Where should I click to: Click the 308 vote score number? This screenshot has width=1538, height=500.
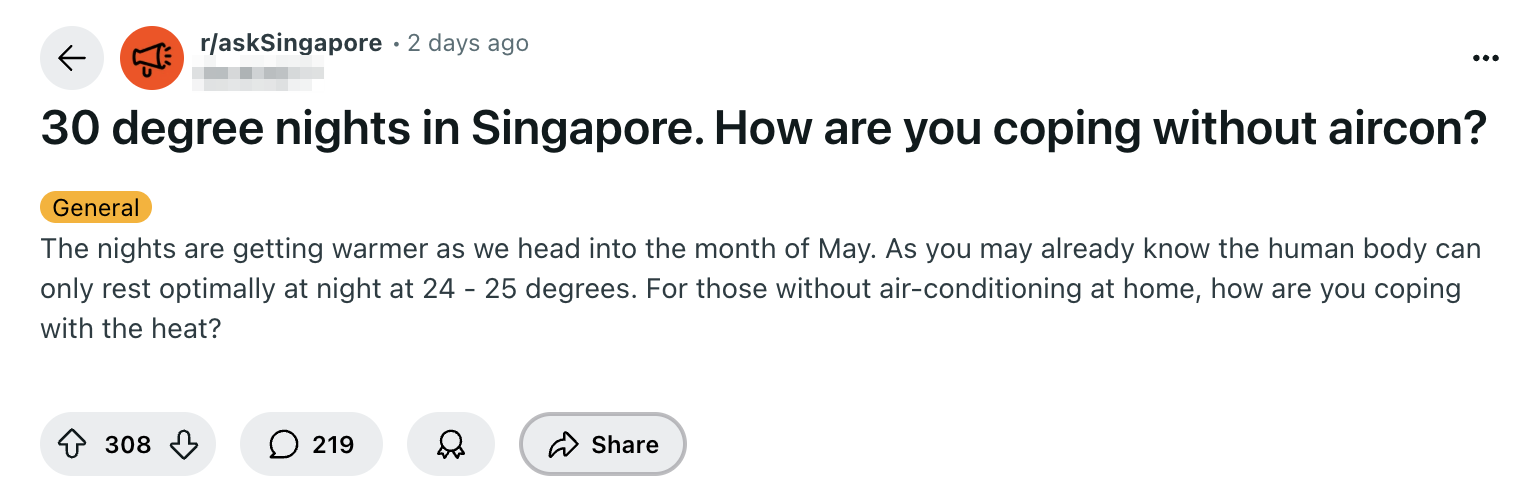(128, 444)
